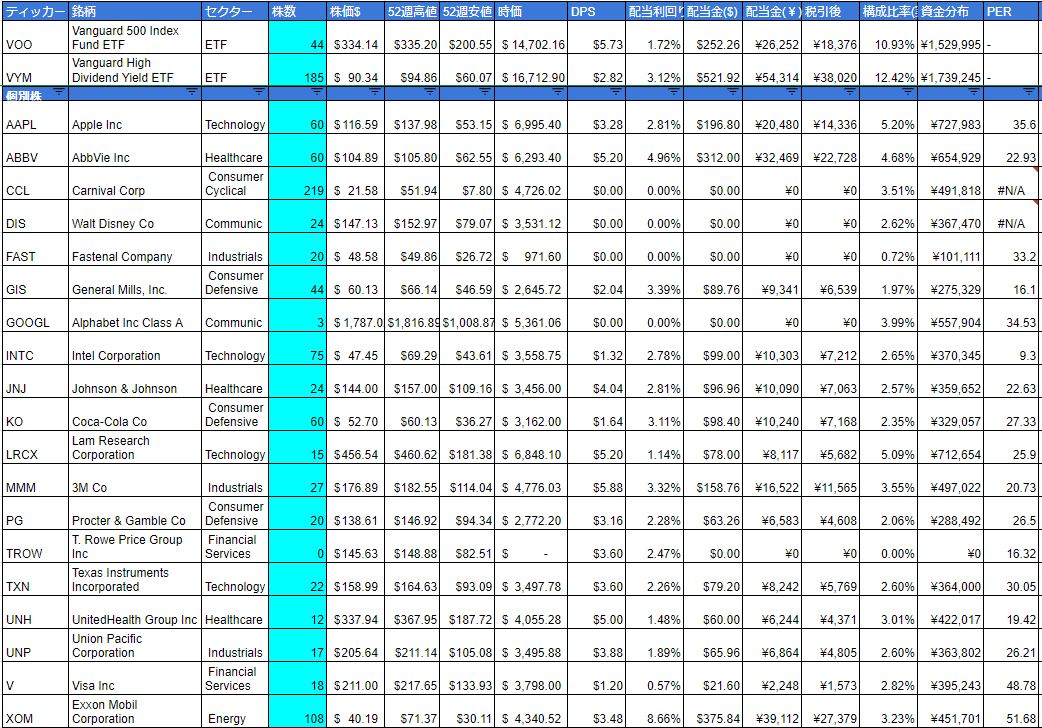1042x728 pixels.
Task: Select Procter & Gamble Co cell
Action: tap(135, 513)
